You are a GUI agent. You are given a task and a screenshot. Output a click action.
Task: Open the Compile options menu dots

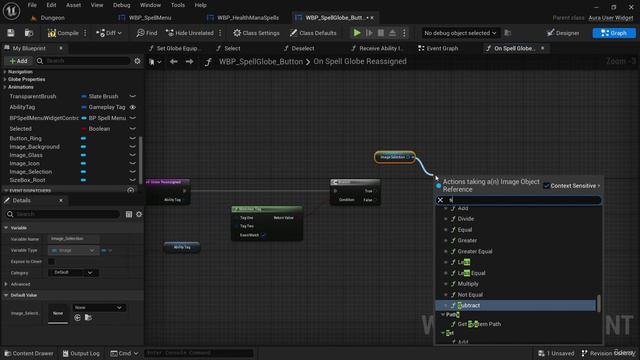(x=85, y=33)
